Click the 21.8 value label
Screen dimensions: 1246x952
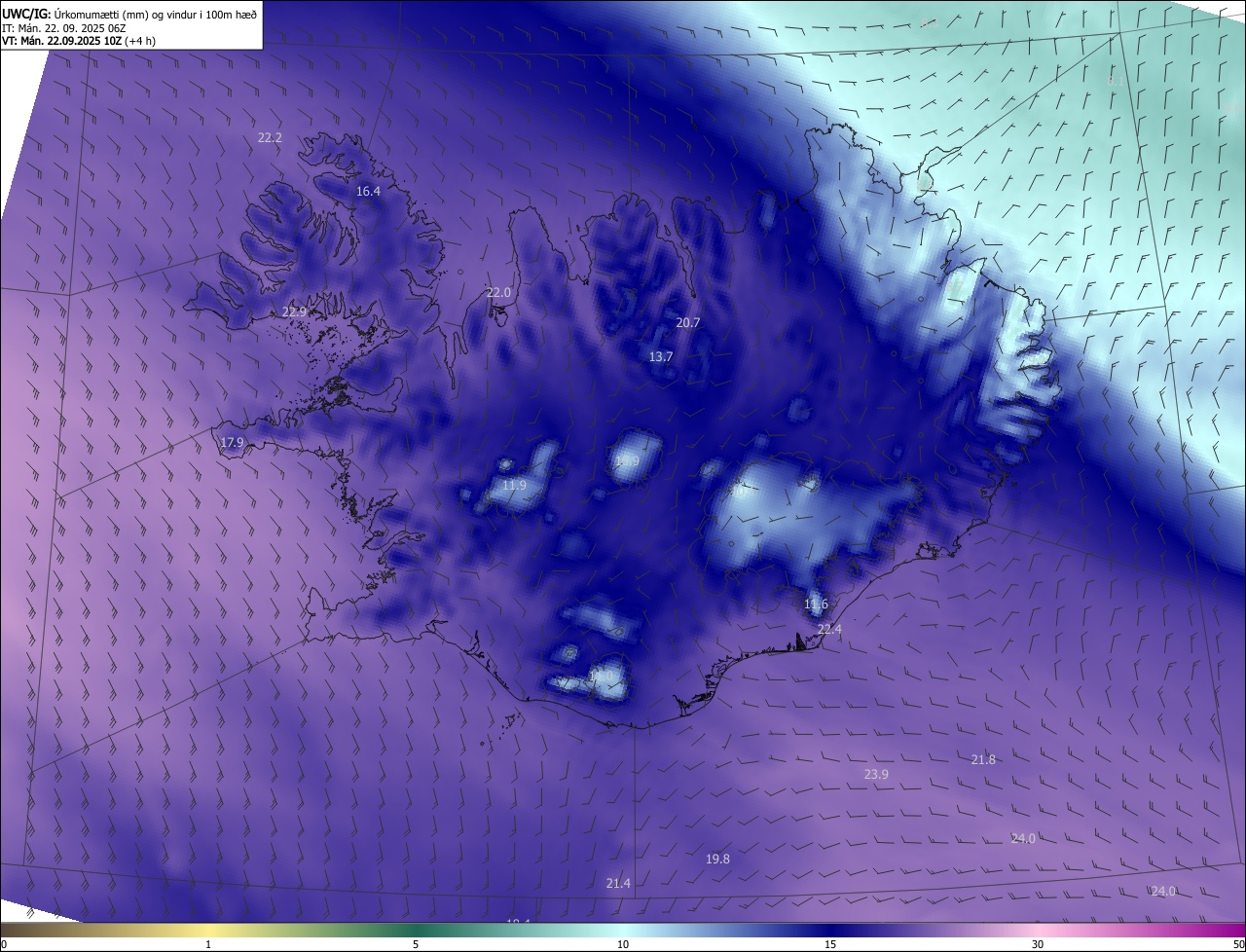tap(983, 759)
